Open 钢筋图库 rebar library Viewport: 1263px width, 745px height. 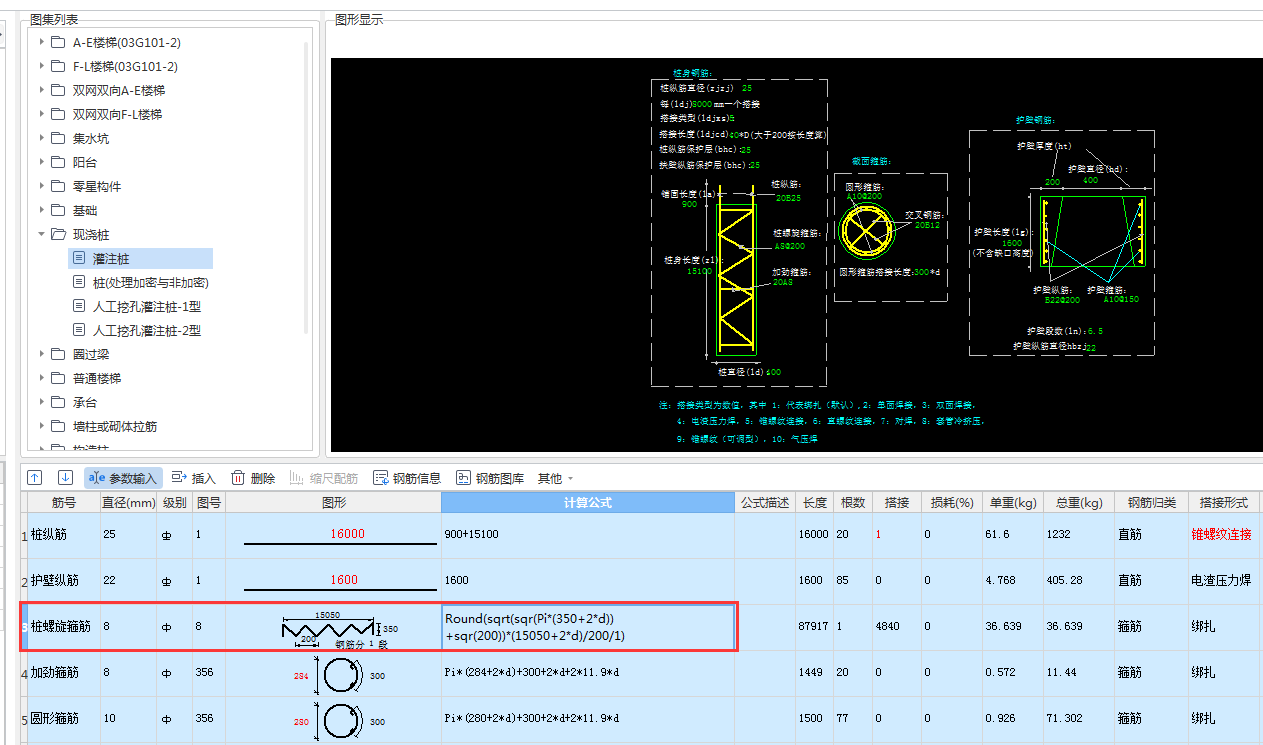point(490,478)
